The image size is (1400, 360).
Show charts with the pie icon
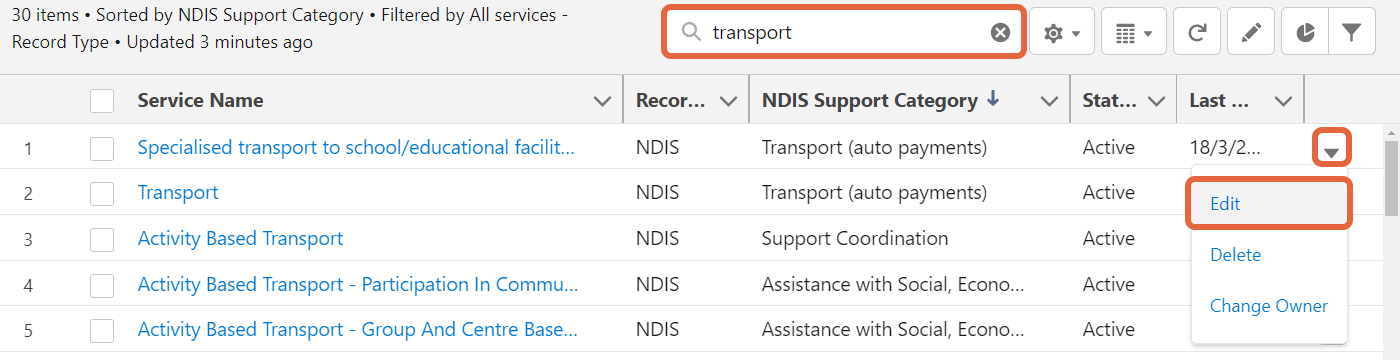pyautogui.click(x=1305, y=33)
